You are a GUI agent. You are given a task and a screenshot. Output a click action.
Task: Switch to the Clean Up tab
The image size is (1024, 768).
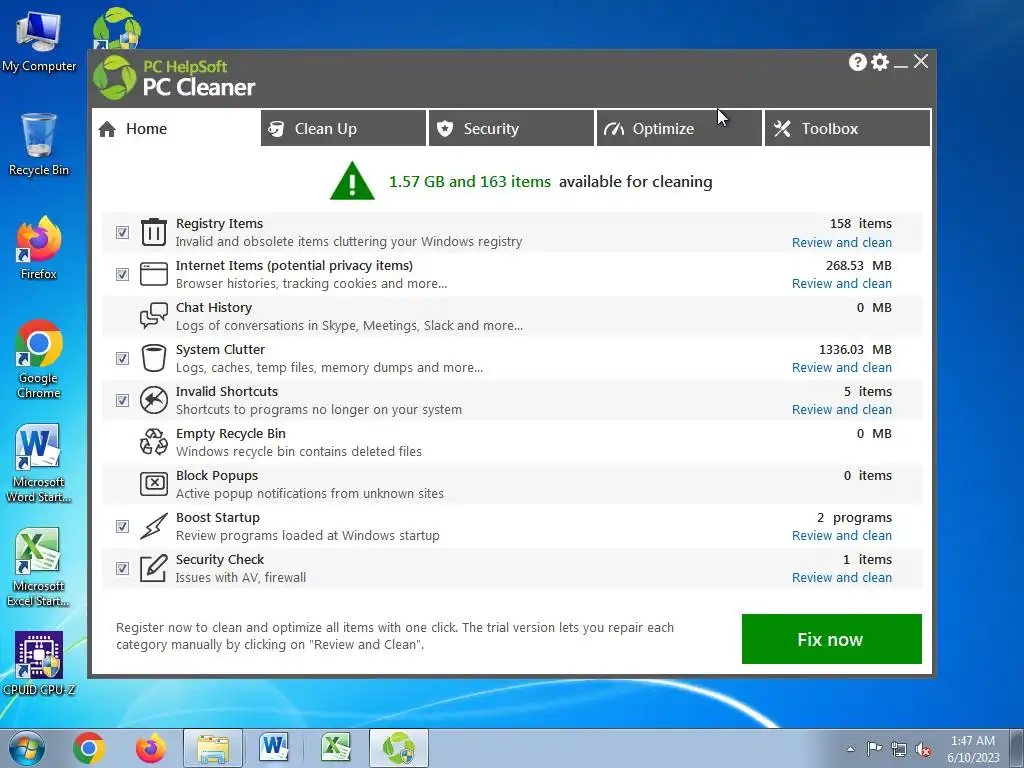point(343,129)
